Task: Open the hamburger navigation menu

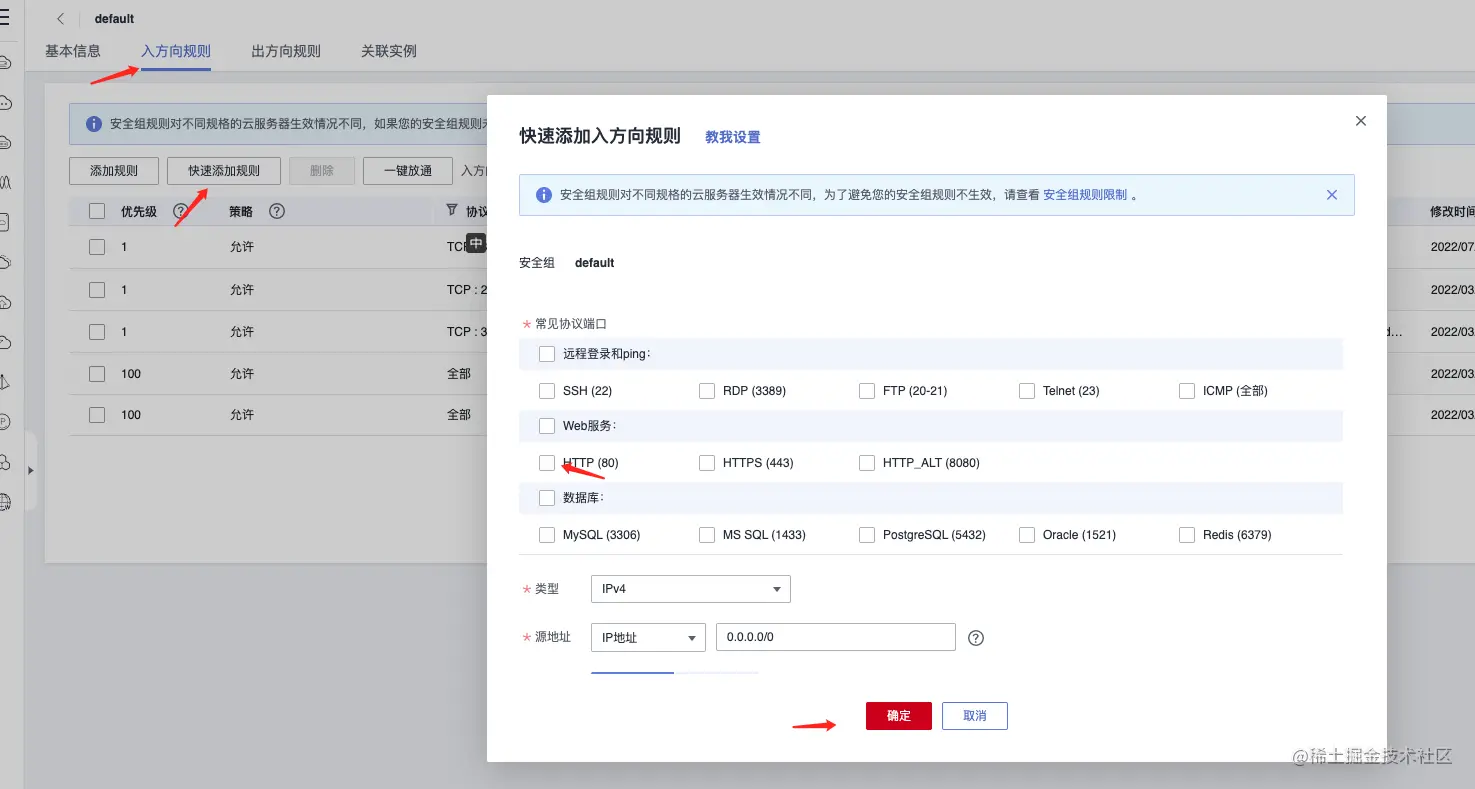Action: click(5, 17)
